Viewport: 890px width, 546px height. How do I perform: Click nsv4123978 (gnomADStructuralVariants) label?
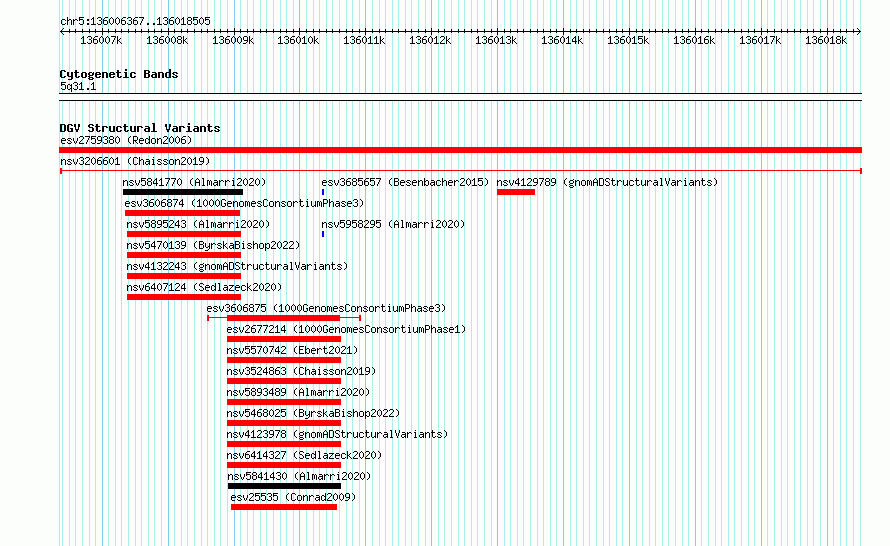pos(337,434)
